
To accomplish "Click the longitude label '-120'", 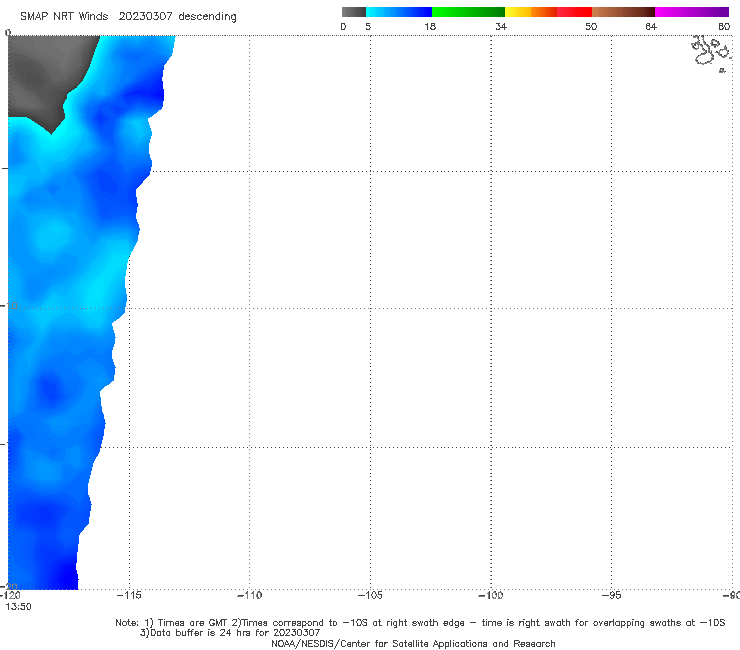I will (10, 595).
